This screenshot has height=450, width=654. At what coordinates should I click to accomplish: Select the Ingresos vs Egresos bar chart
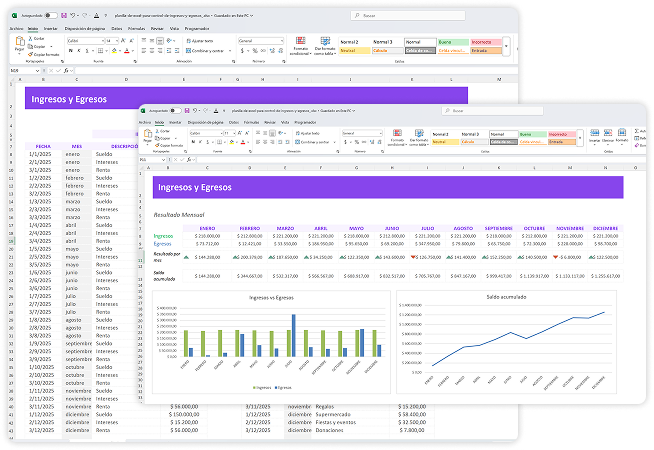271,342
